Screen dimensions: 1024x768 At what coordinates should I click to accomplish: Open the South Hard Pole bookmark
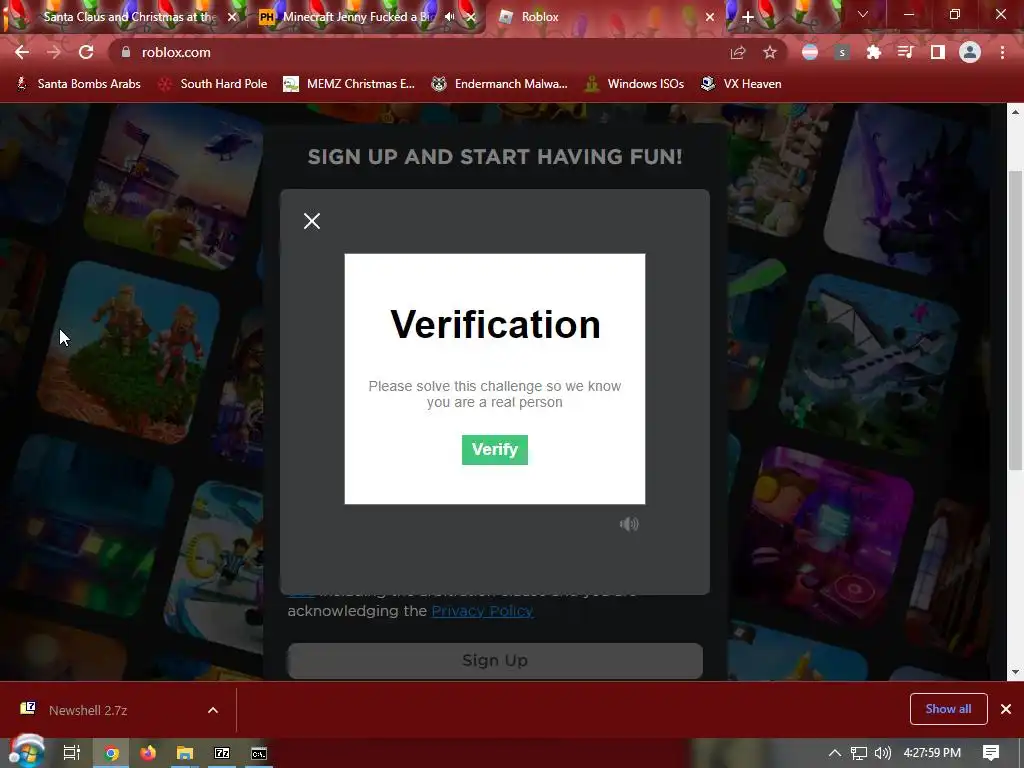click(x=214, y=84)
